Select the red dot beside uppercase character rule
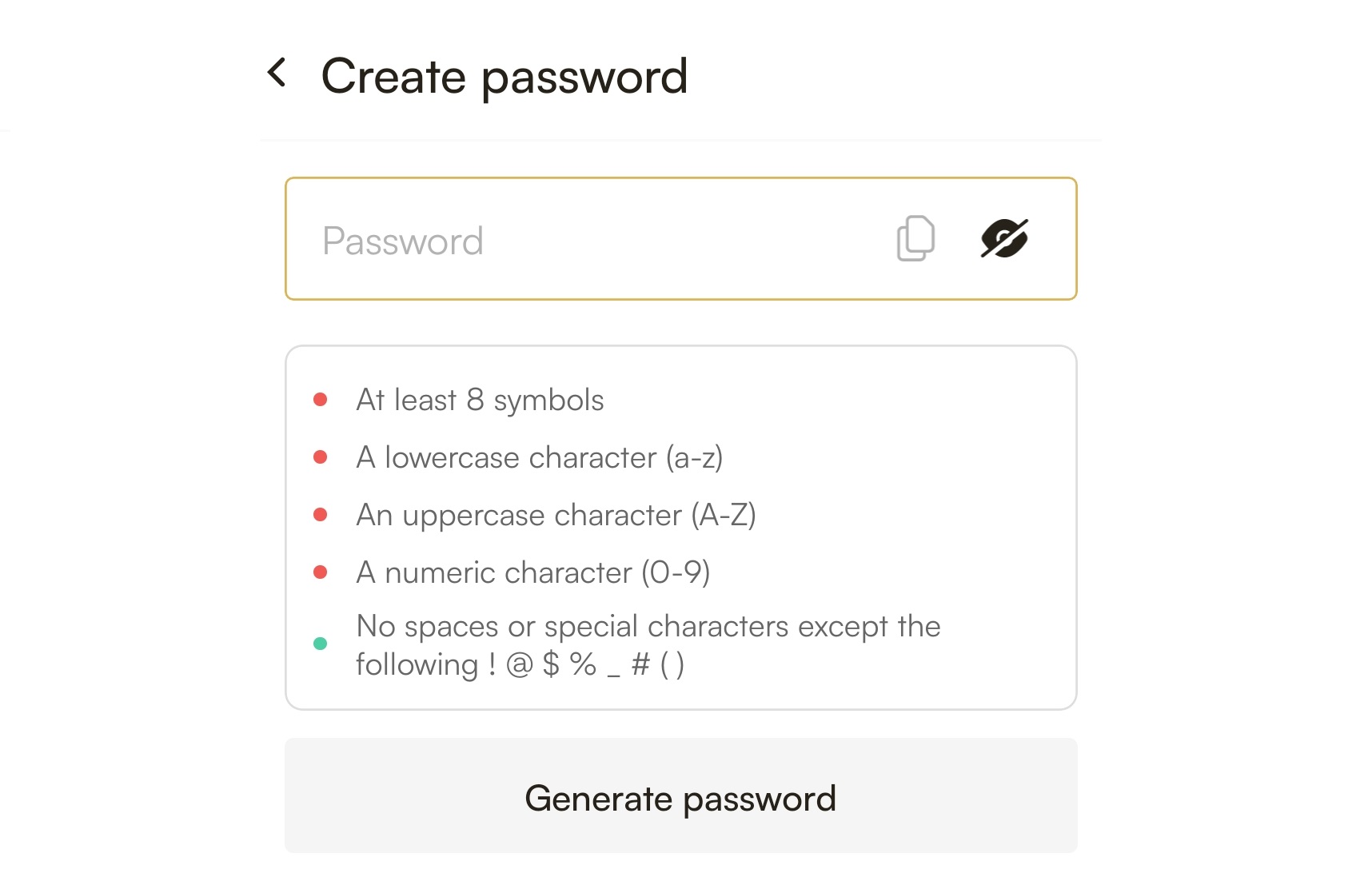Image resolution: width=1372 pixels, height=889 pixels. pyautogui.click(x=321, y=515)
